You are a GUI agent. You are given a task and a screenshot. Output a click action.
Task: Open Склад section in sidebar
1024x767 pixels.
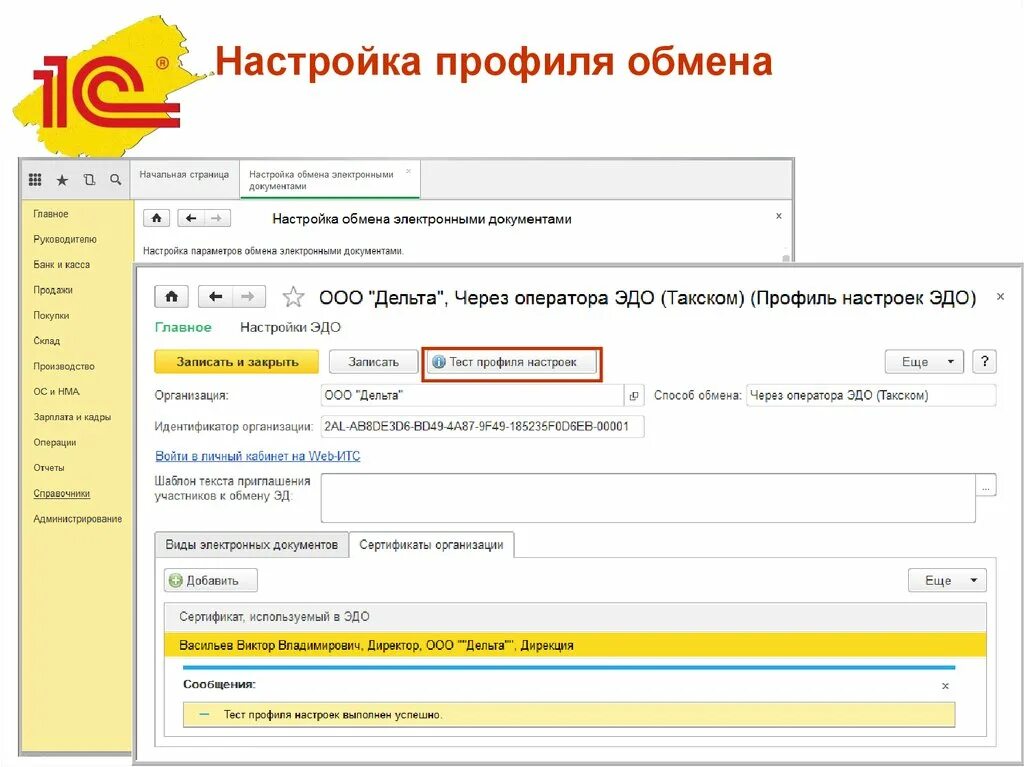46,341
